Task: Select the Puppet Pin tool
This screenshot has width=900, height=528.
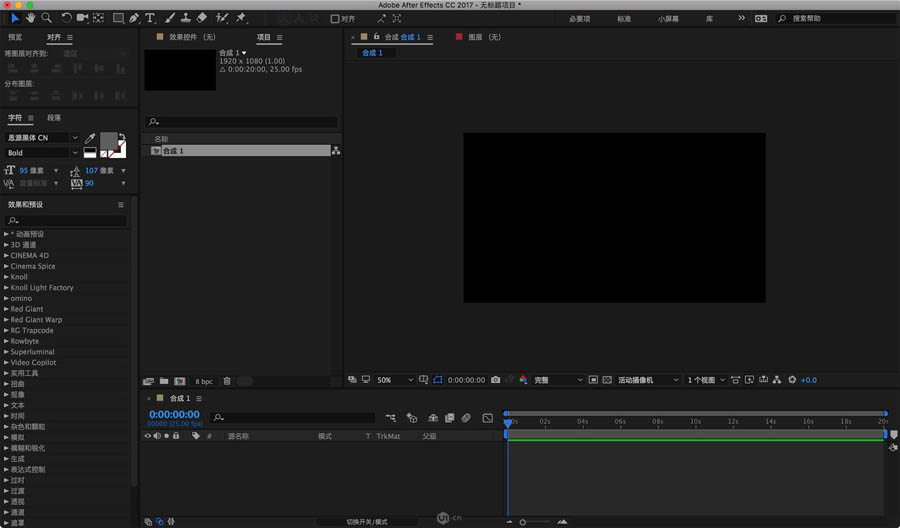Action: point(241,18)
